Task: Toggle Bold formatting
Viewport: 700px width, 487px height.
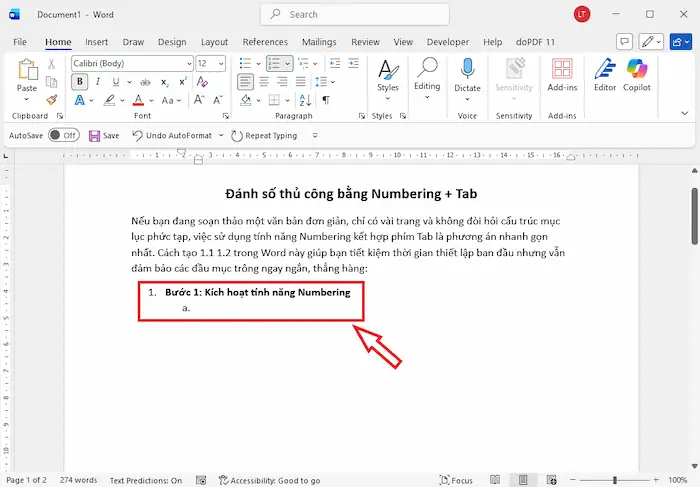Action: click(80, 82)
